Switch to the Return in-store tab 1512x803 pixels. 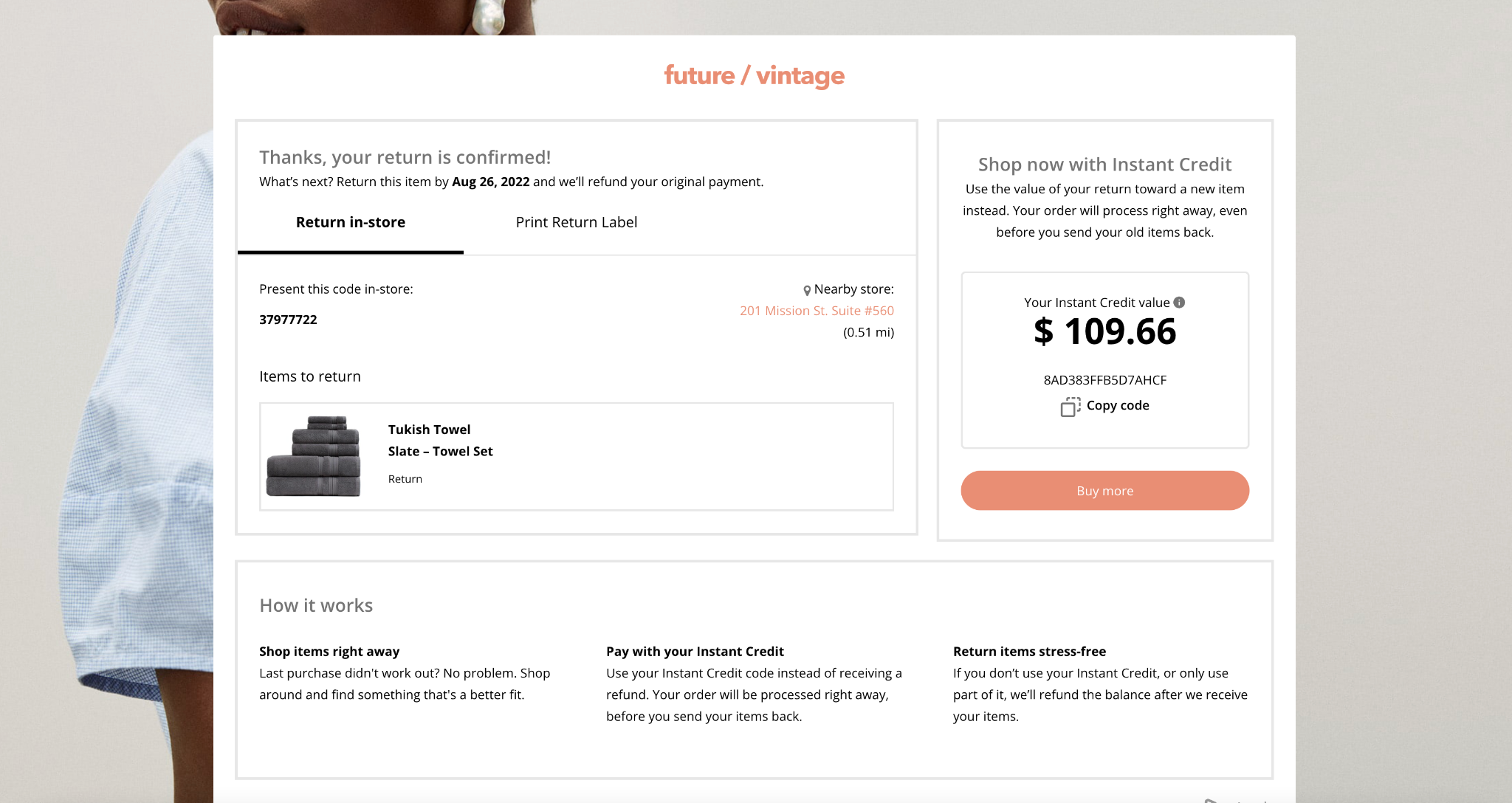[350, 222]
